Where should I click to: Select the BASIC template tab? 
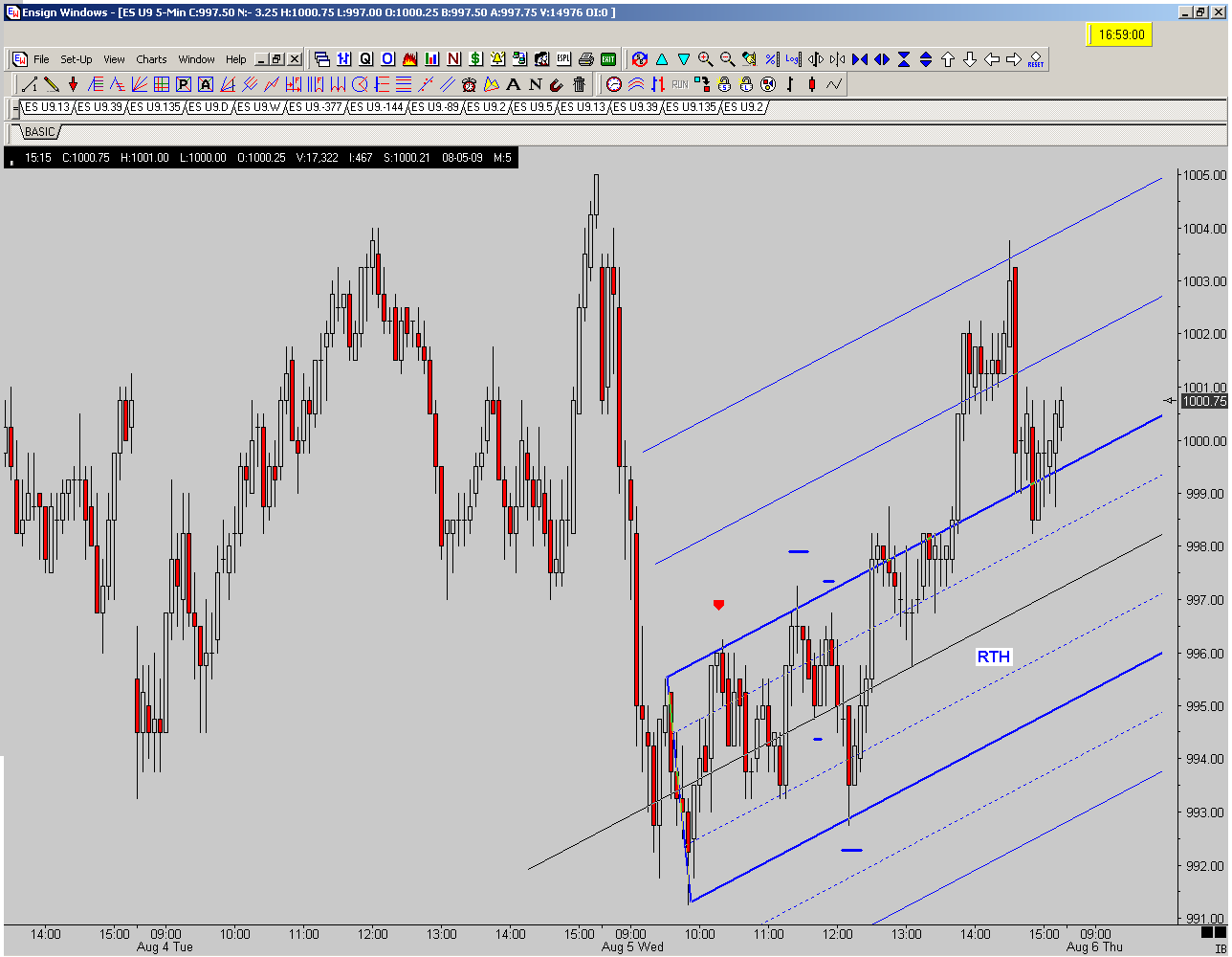(39, 131)
